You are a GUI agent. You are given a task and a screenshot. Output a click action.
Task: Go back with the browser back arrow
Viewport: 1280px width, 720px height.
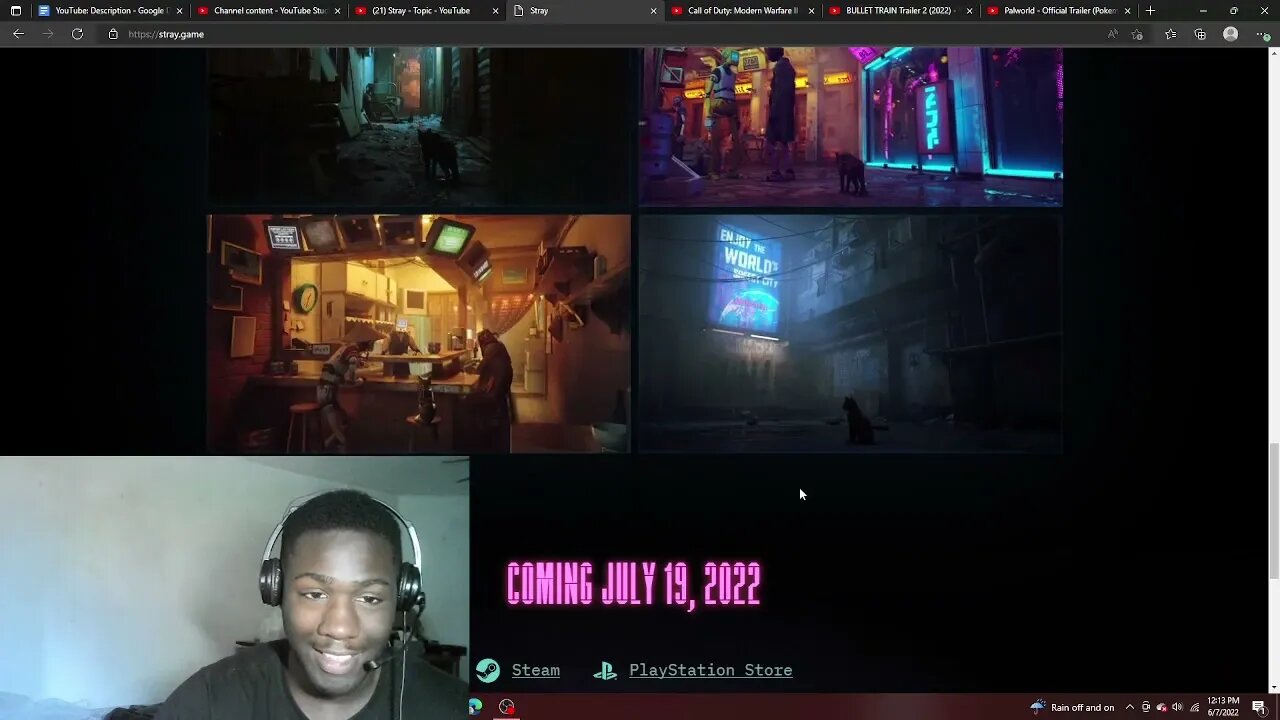click(18, 34)
